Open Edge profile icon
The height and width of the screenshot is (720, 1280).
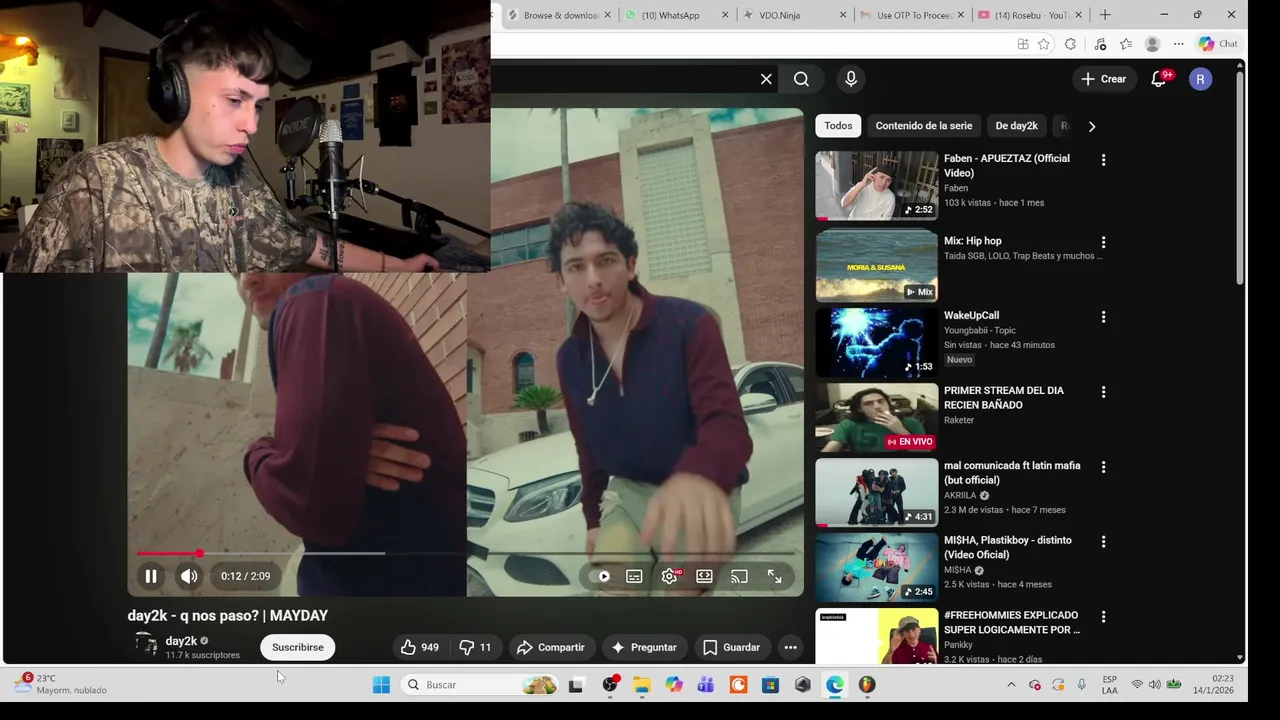pos(1152,44)
